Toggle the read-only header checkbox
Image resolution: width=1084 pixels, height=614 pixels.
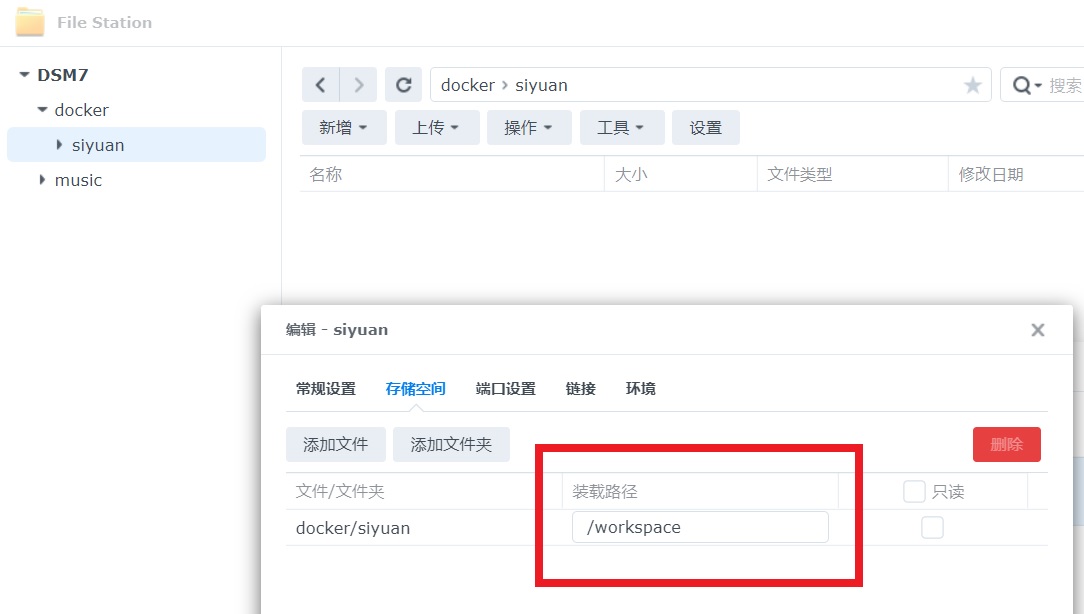click(x=913, y=491)
